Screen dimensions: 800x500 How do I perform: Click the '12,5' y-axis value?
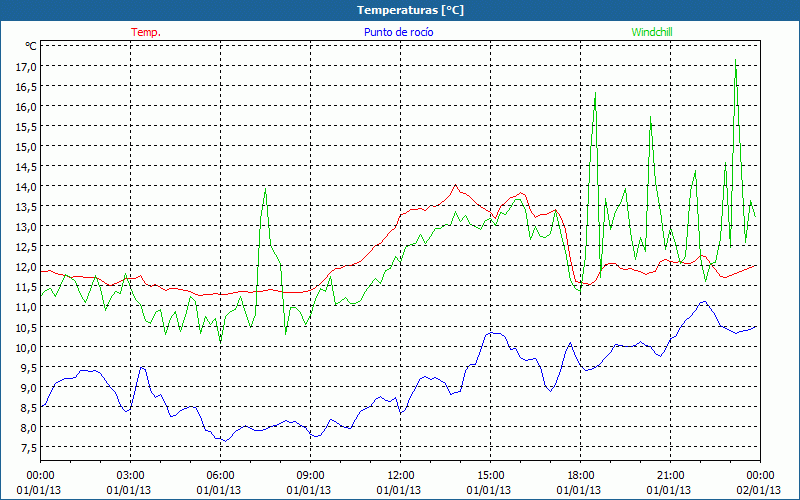[x=27, y=247]
